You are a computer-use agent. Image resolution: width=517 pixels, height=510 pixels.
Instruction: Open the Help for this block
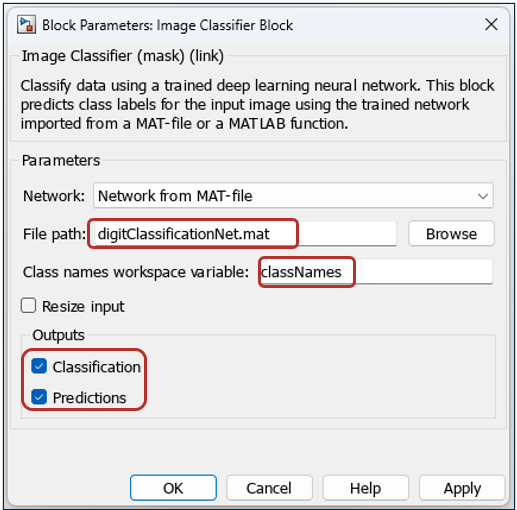[366, 488]
